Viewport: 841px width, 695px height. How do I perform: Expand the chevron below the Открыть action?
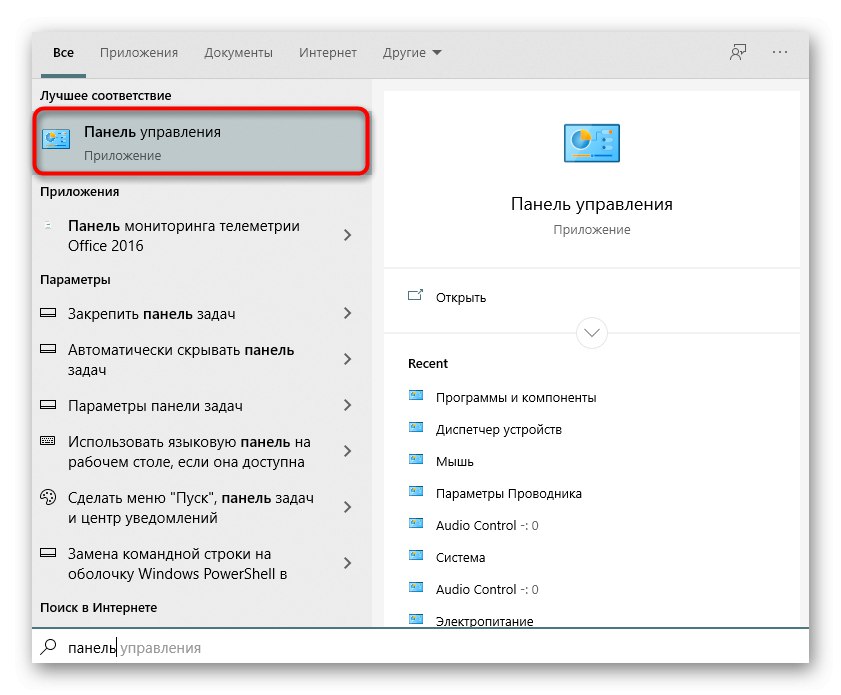point(592,332)
